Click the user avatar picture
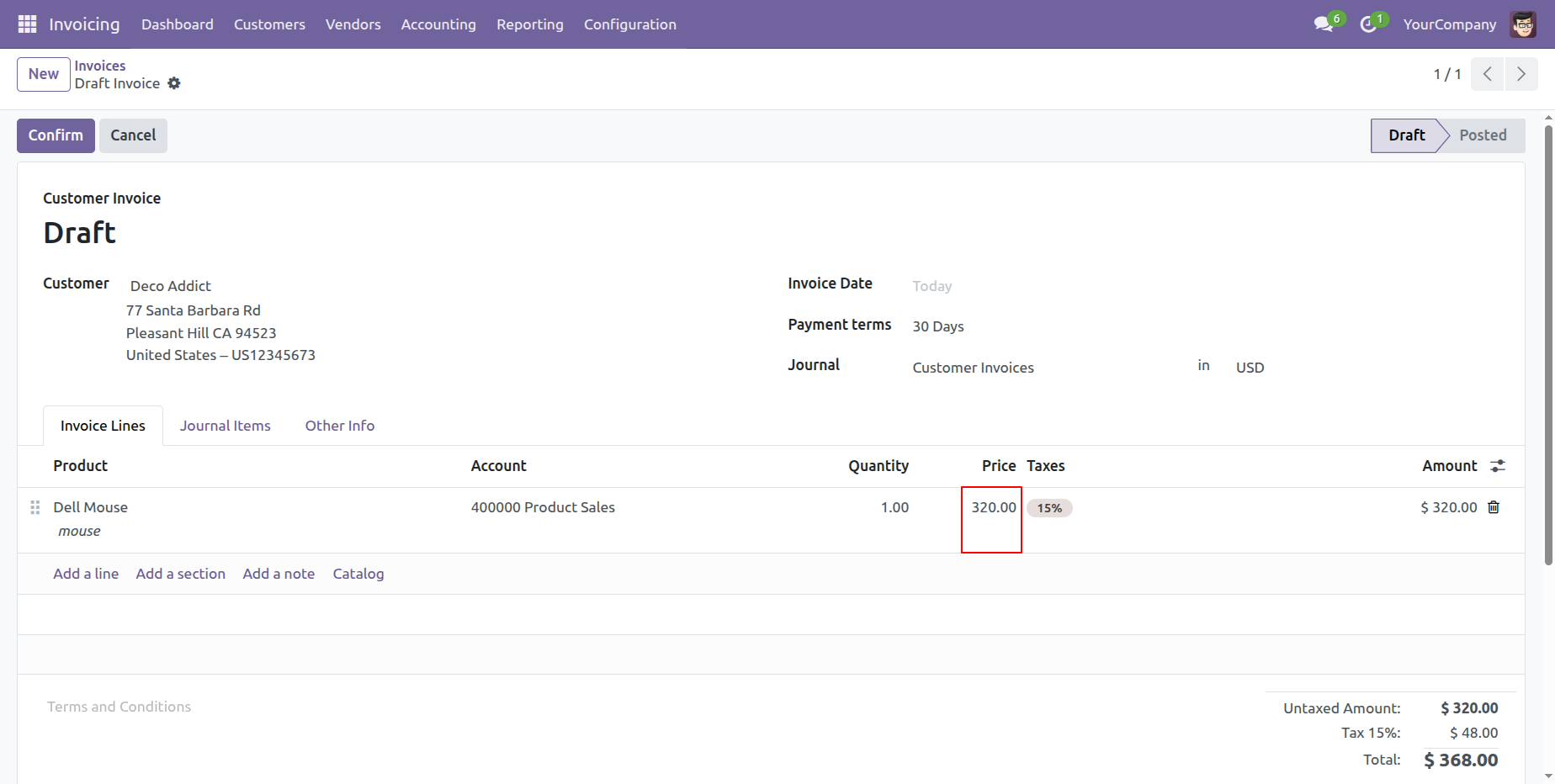 tap(1523, 24)
